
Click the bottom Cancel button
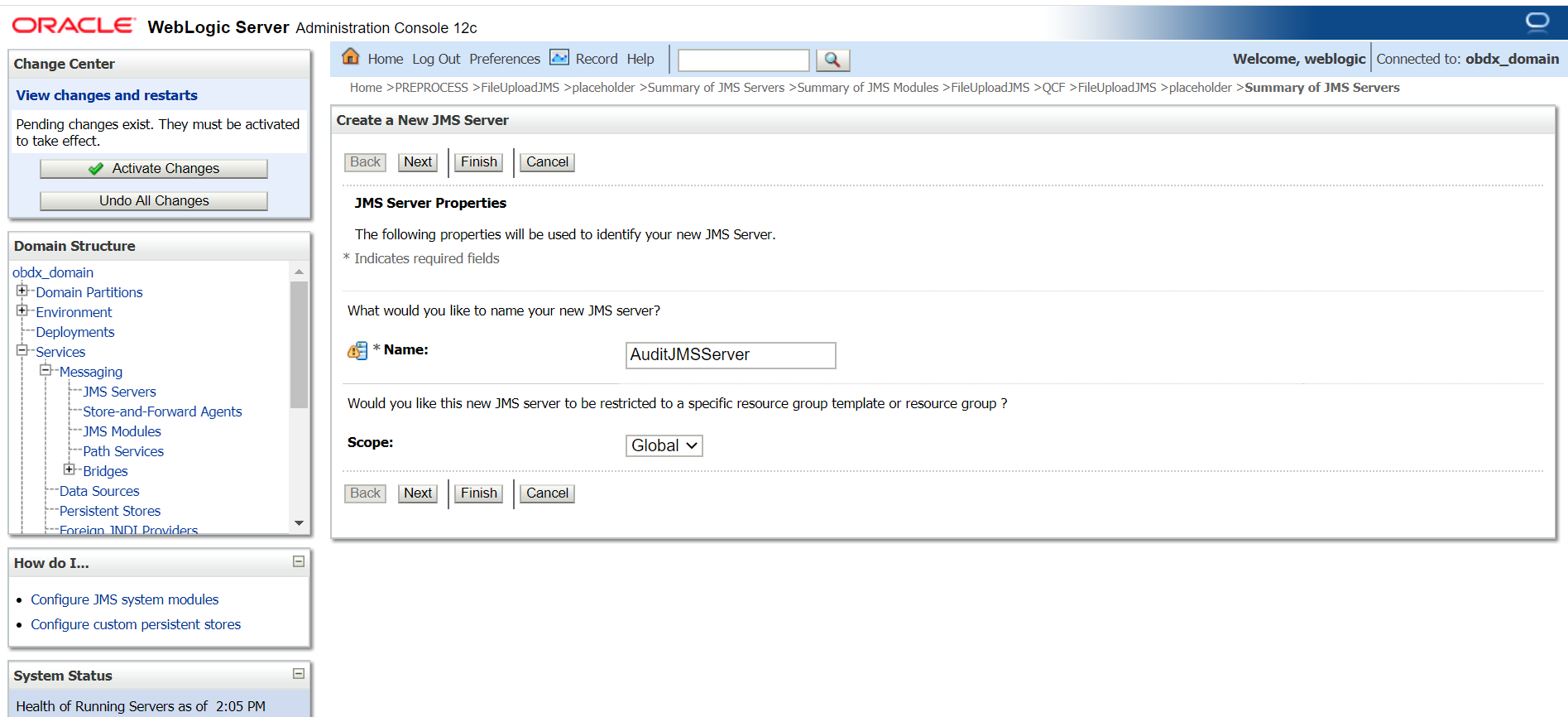[x=548, y=493]
